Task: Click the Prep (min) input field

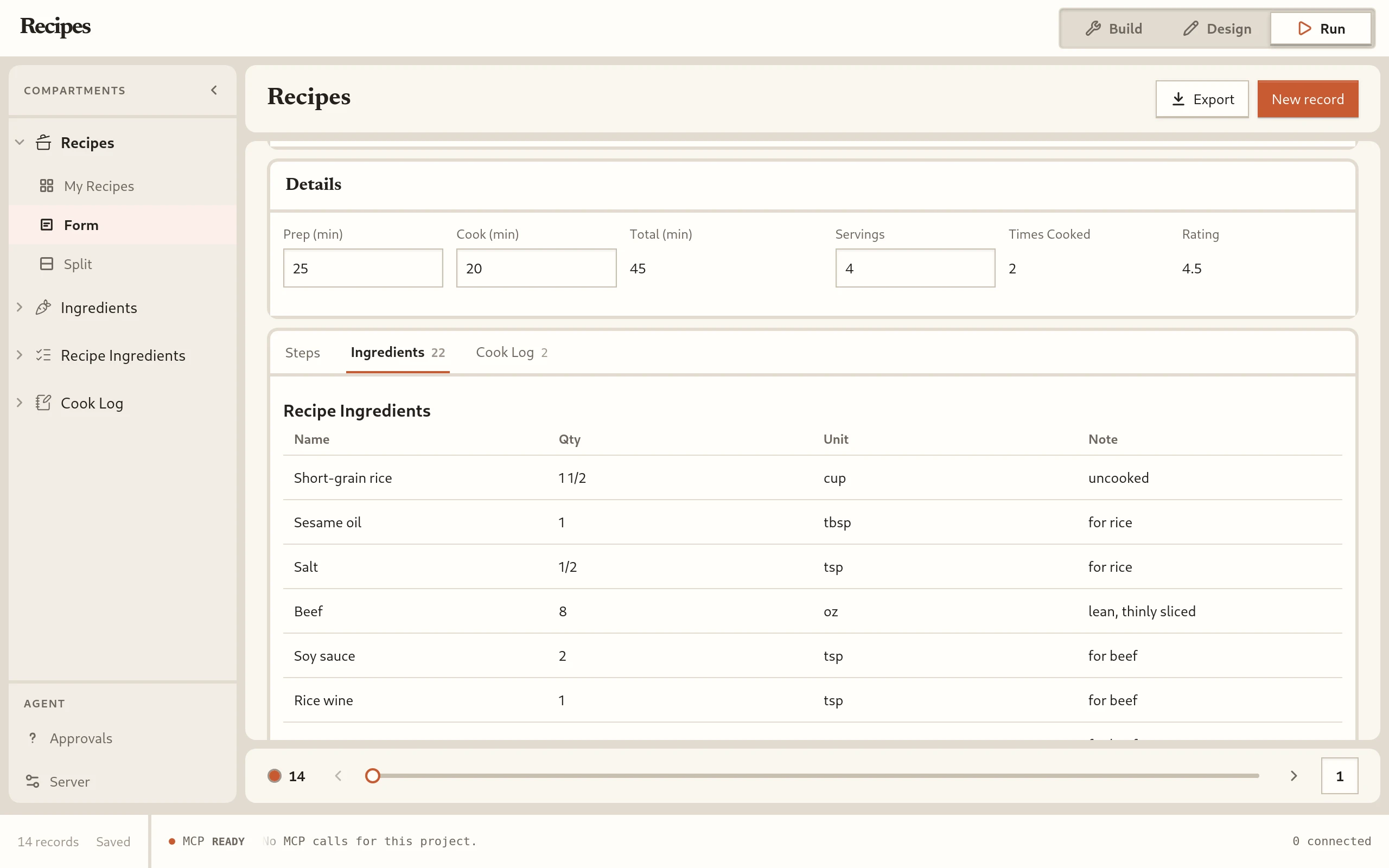Action: coord(363,268)
